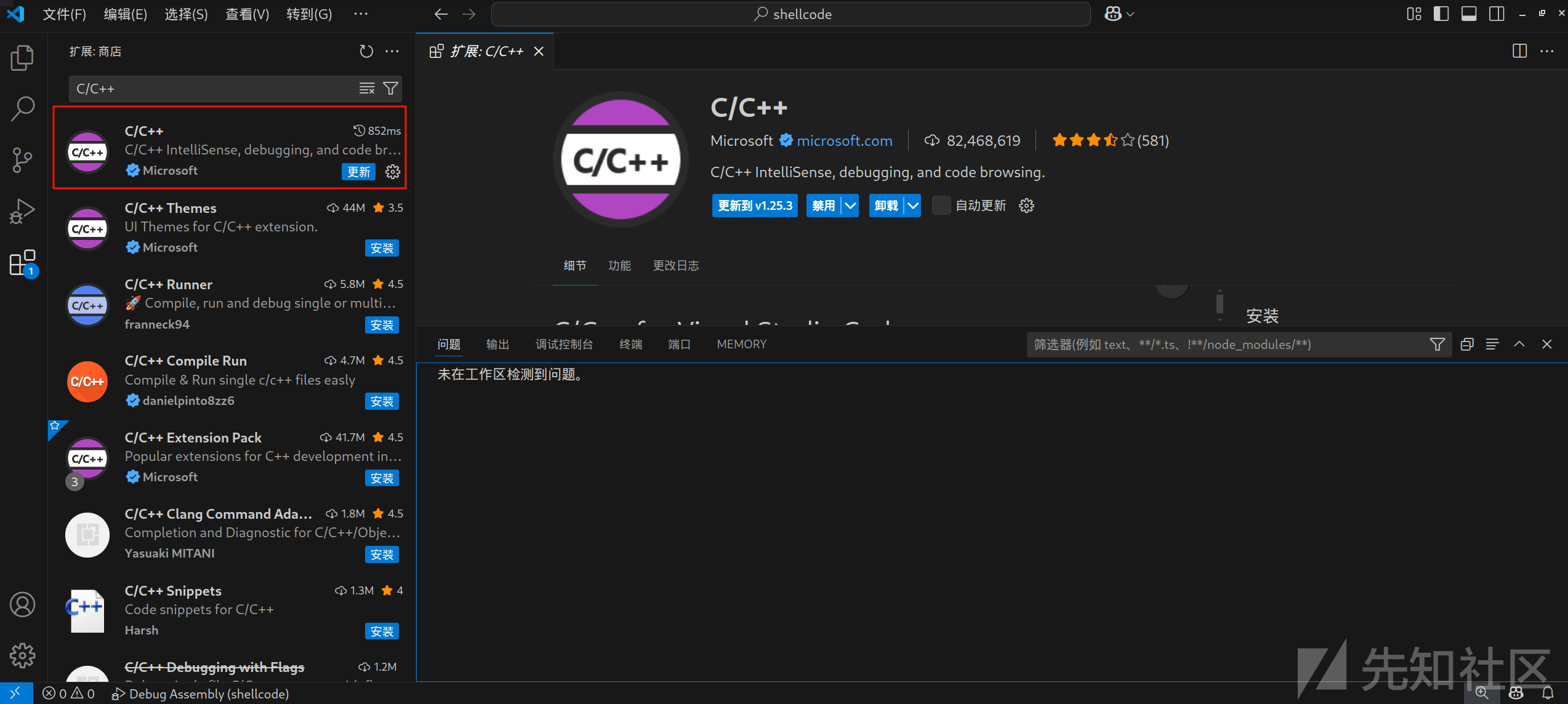Switch to the 功能 features tab

click(x=619, y=266)
